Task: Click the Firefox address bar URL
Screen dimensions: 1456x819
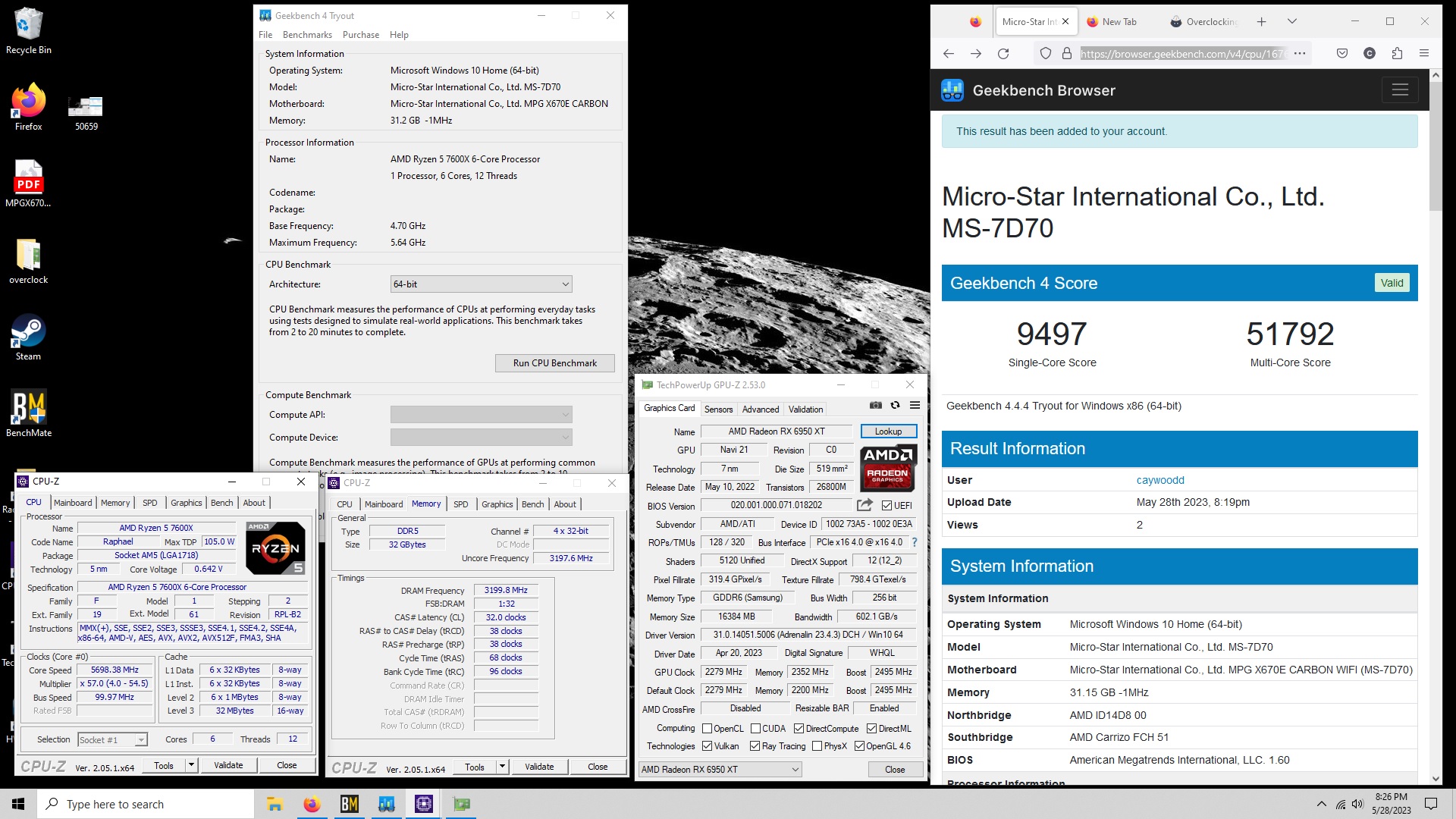Action: click(x=1183, y=53)
